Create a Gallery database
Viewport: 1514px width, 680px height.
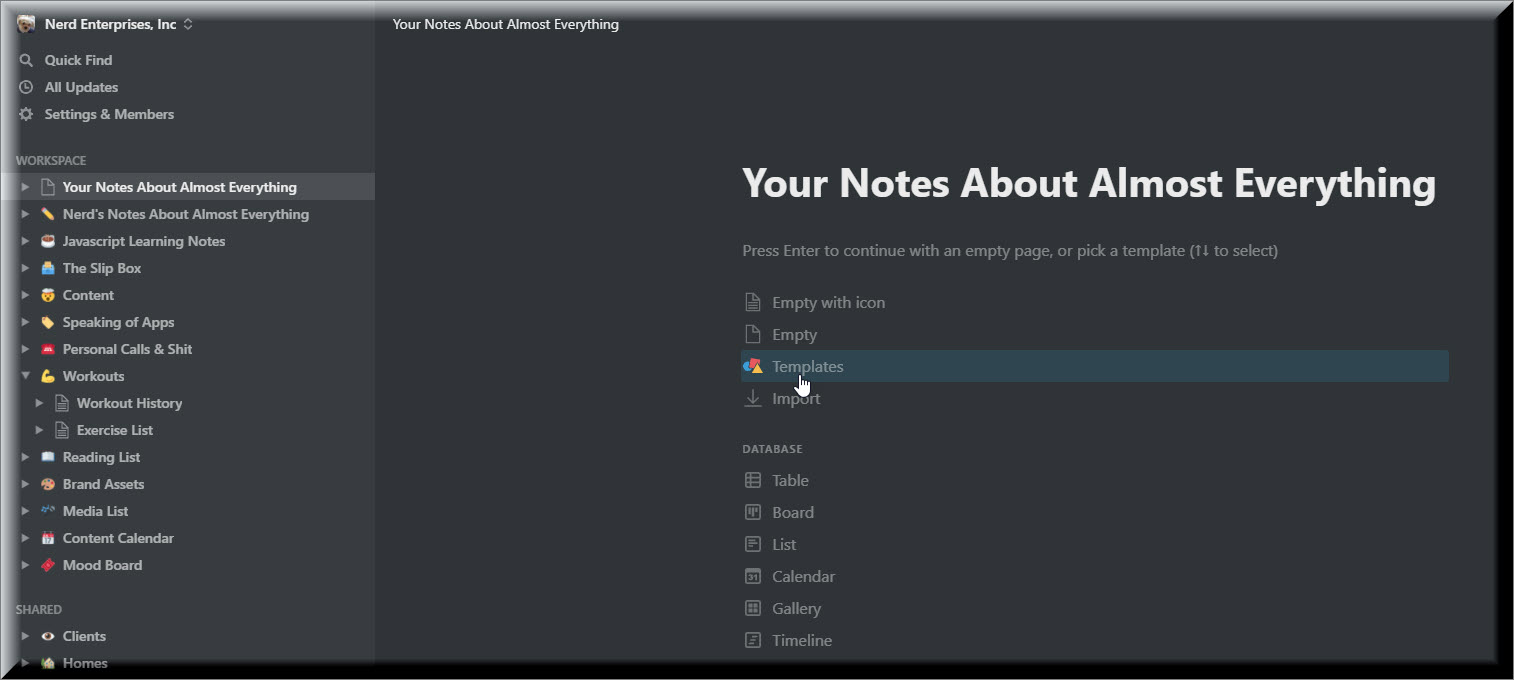click(796, 608)
